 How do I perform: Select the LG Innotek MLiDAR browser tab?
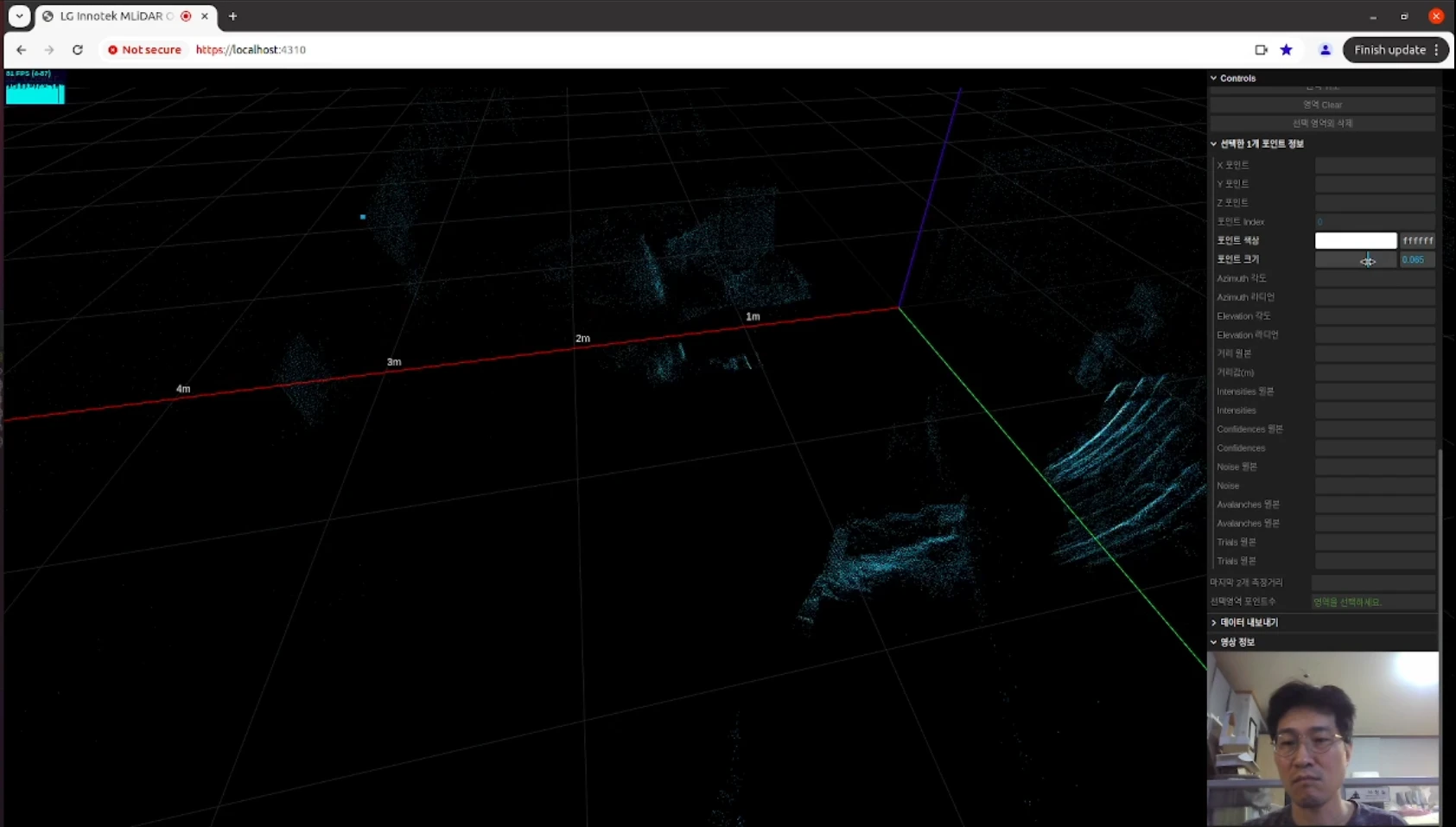click(125, 16)
